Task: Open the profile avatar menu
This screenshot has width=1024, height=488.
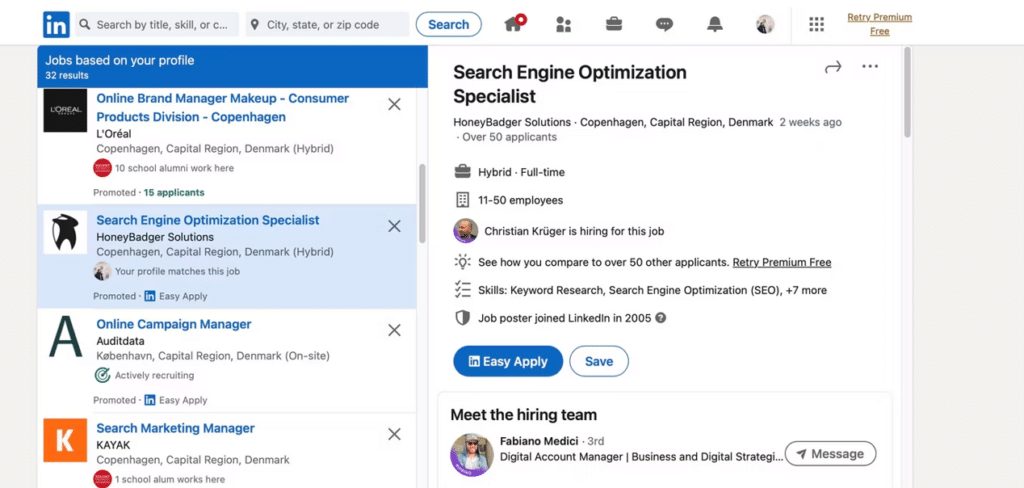Action: [x=765, y=25]
